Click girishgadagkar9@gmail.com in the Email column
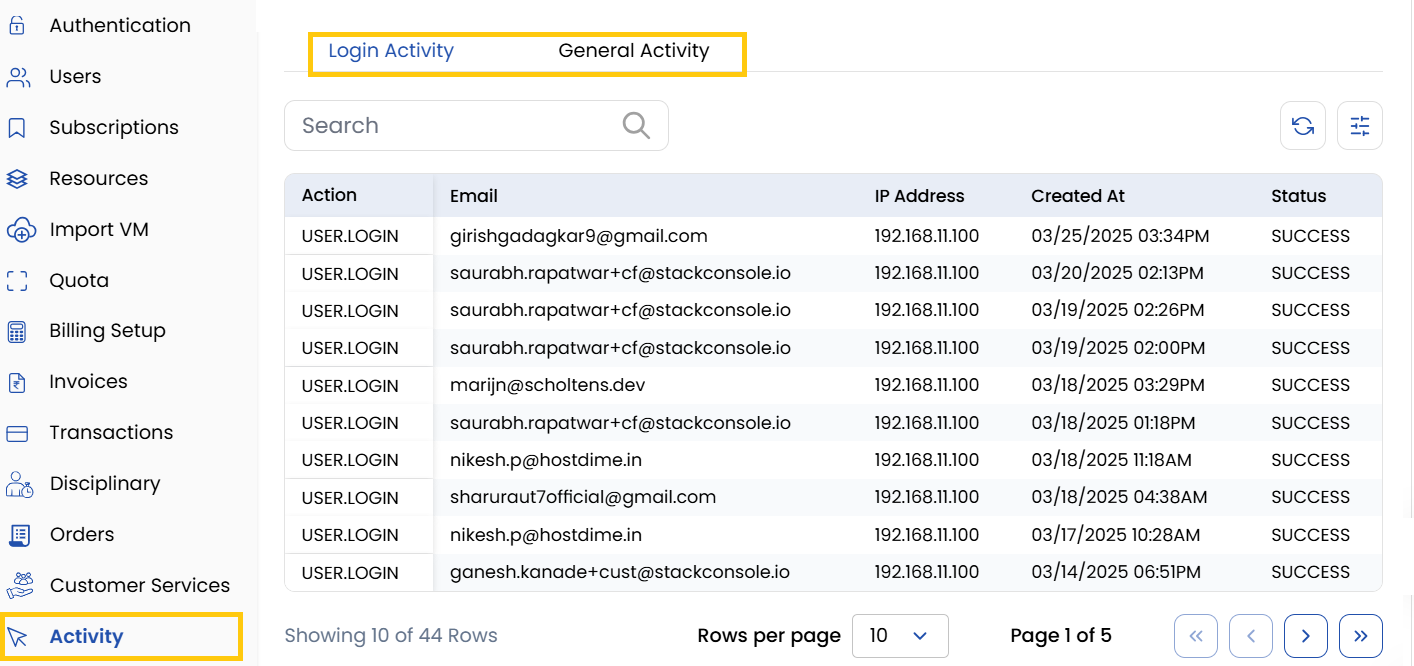This screenshot has width=1414, height=666. (x=577, y=236)
